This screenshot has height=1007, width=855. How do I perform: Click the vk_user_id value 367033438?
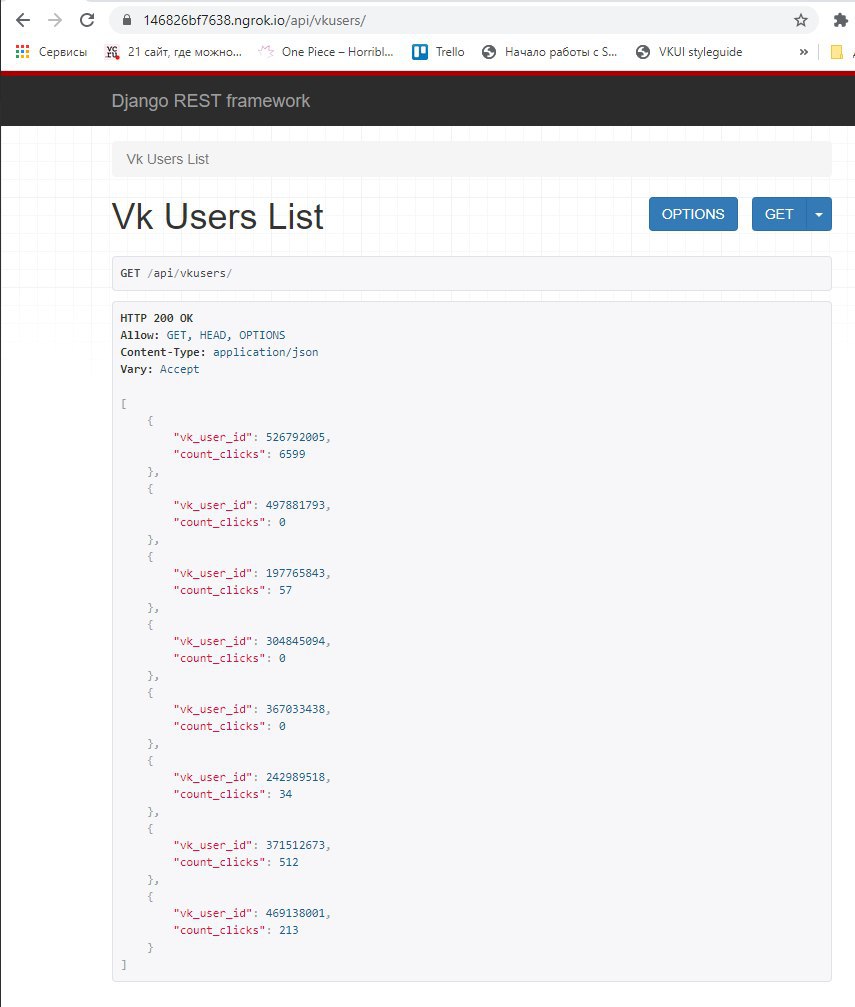[295, 709]
